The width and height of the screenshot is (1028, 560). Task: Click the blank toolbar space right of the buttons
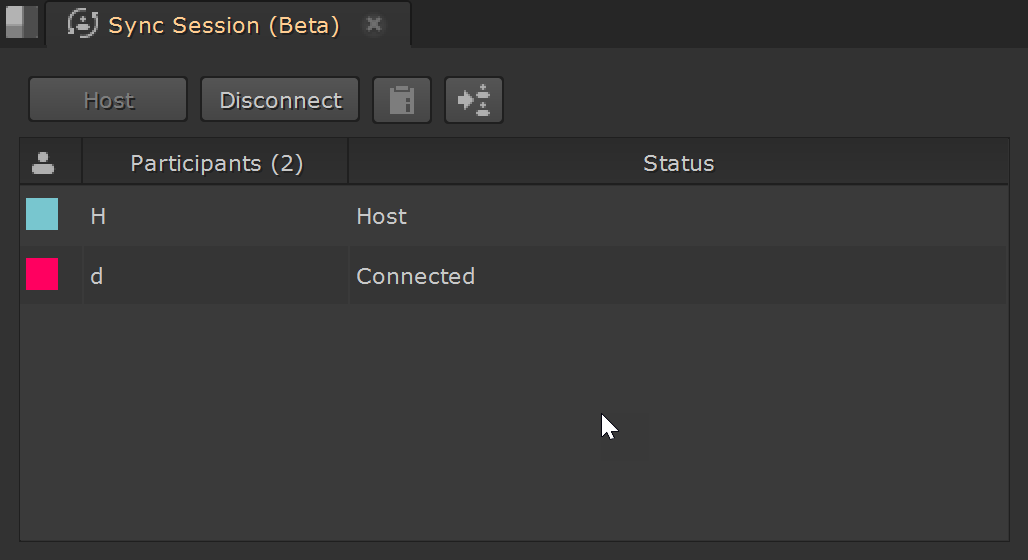tap(750, 100)
